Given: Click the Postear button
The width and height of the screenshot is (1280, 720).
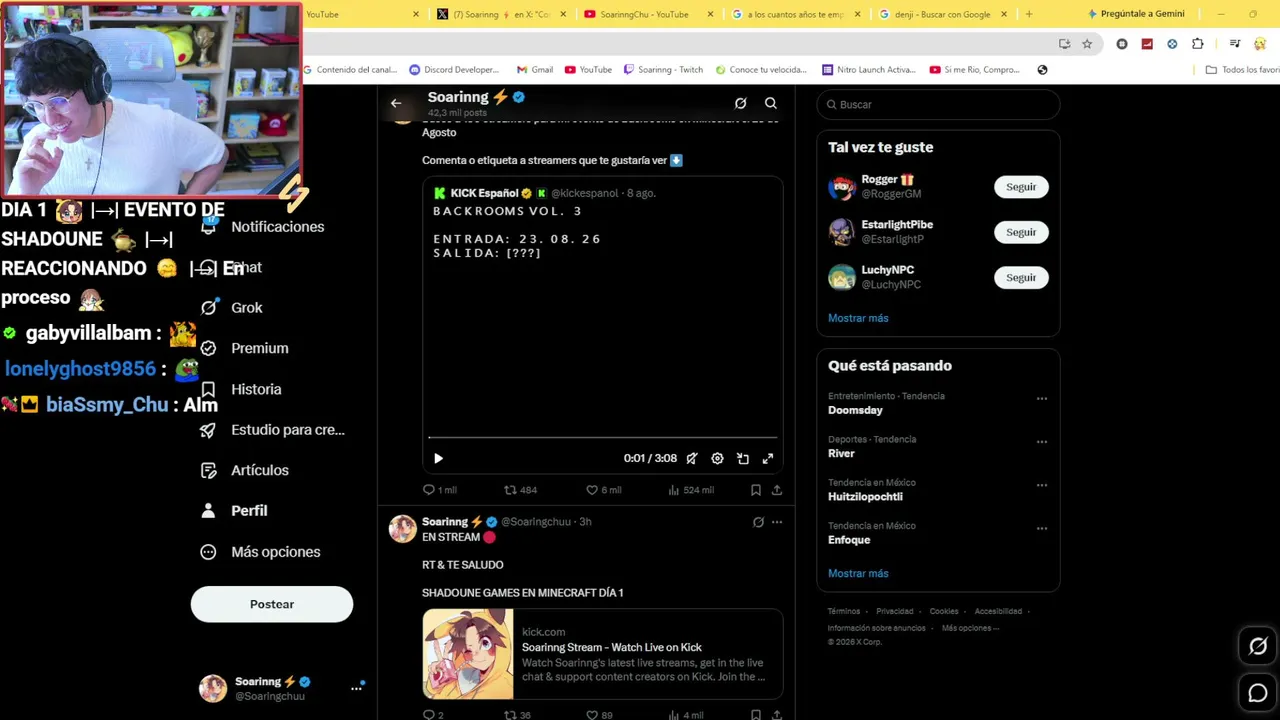Looking at the screenshot, I should [272, 604].
